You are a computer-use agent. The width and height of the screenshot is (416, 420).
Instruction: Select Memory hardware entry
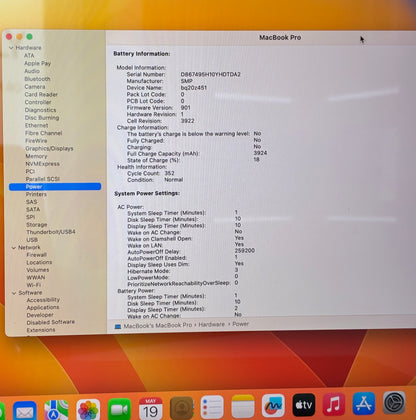point(36,156)
